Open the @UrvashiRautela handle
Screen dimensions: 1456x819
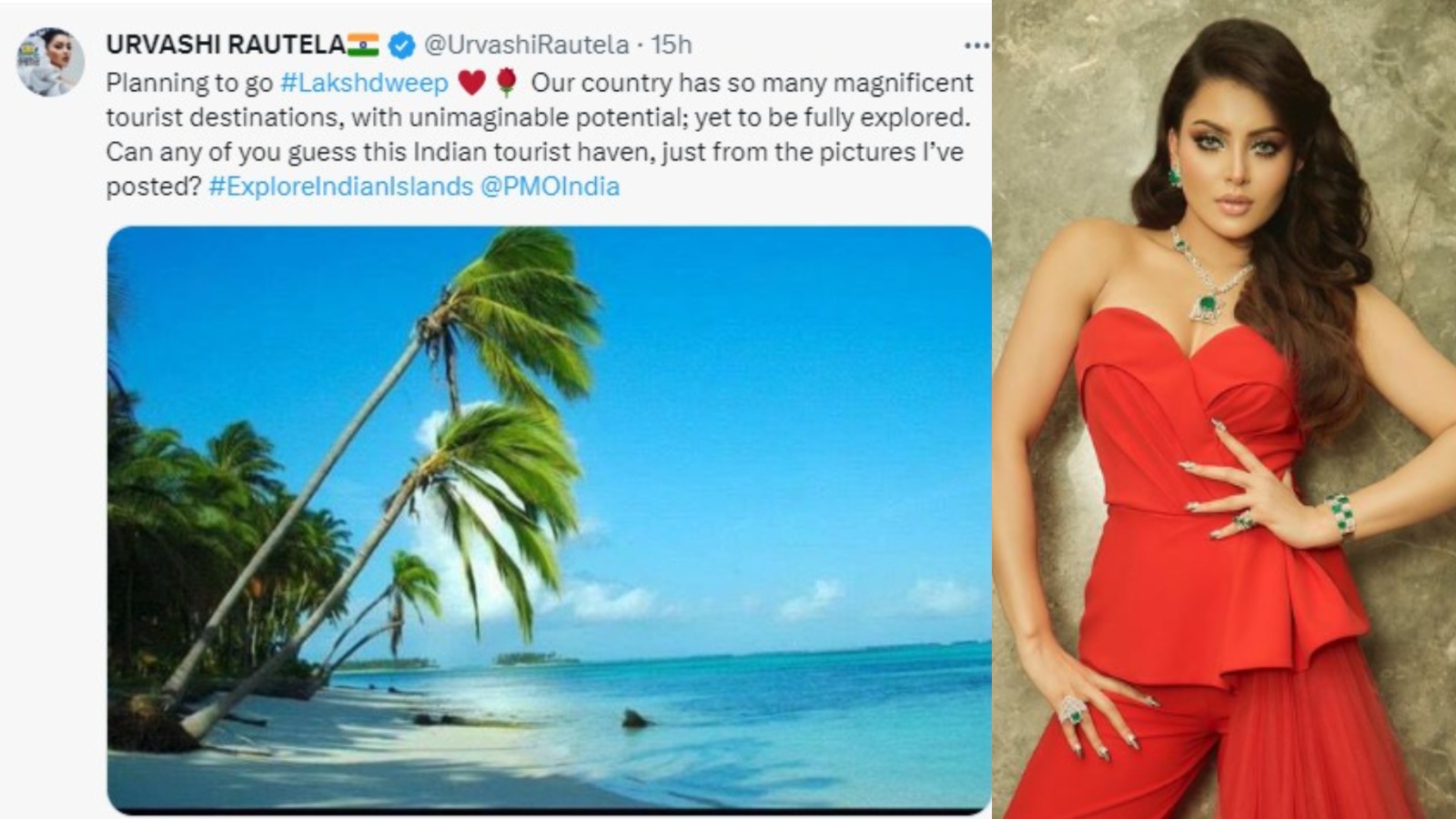pyautogui.click(x=526, y=45)
